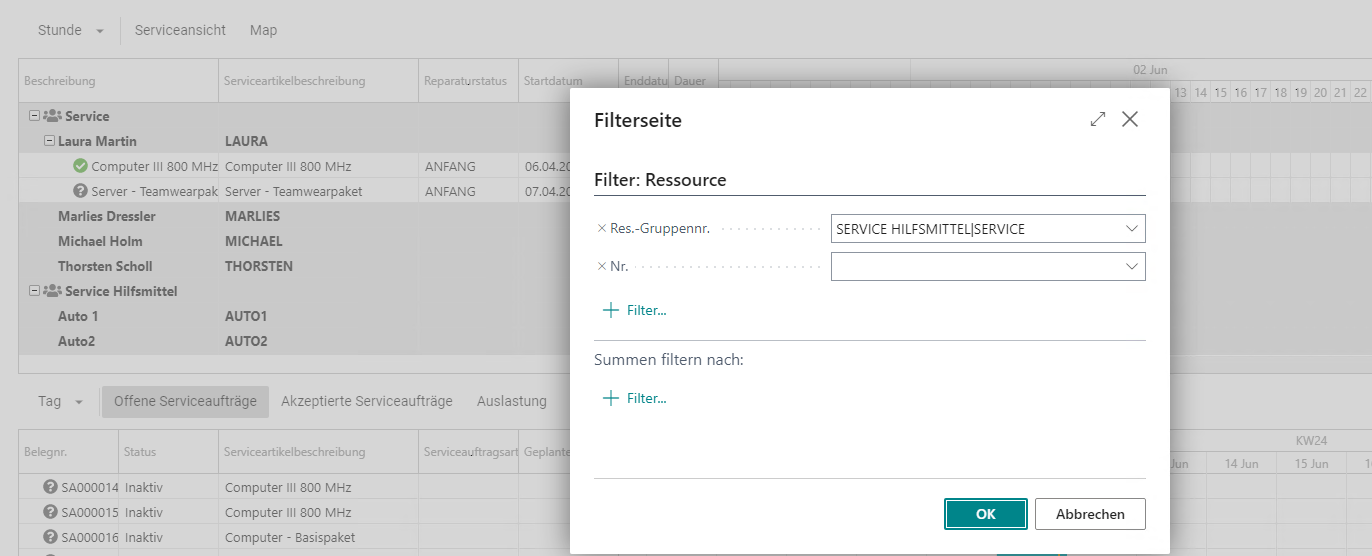Click the Startdatum column header
1372x556 pixels.
(x=568, y=81)
